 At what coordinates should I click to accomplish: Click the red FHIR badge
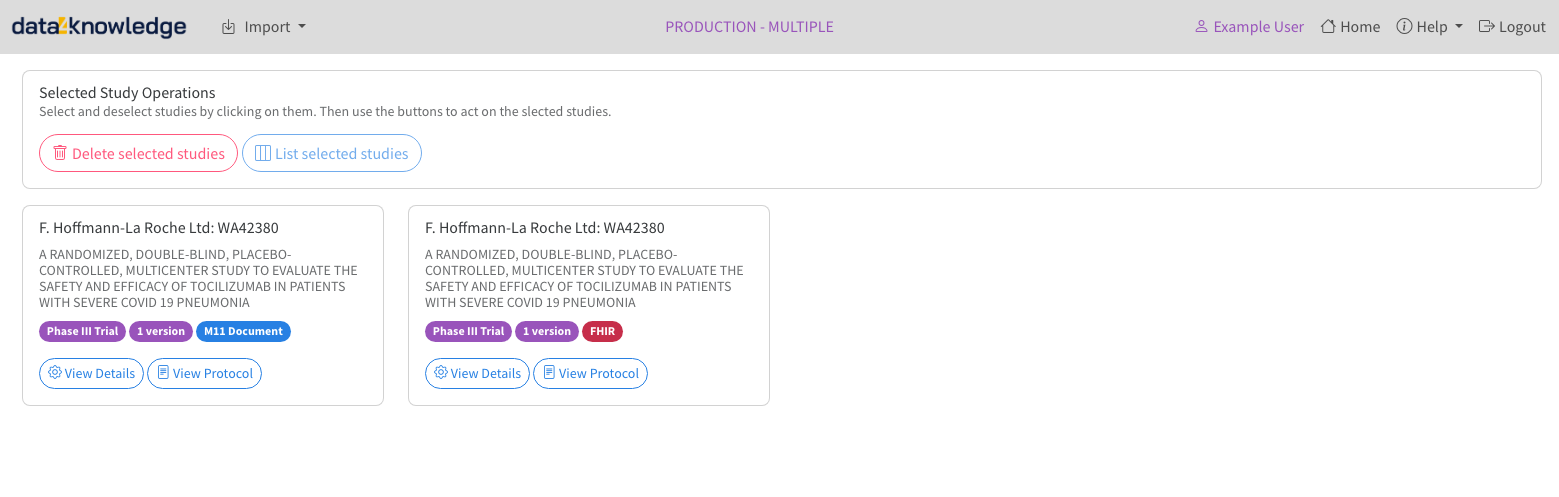point(603,331)
